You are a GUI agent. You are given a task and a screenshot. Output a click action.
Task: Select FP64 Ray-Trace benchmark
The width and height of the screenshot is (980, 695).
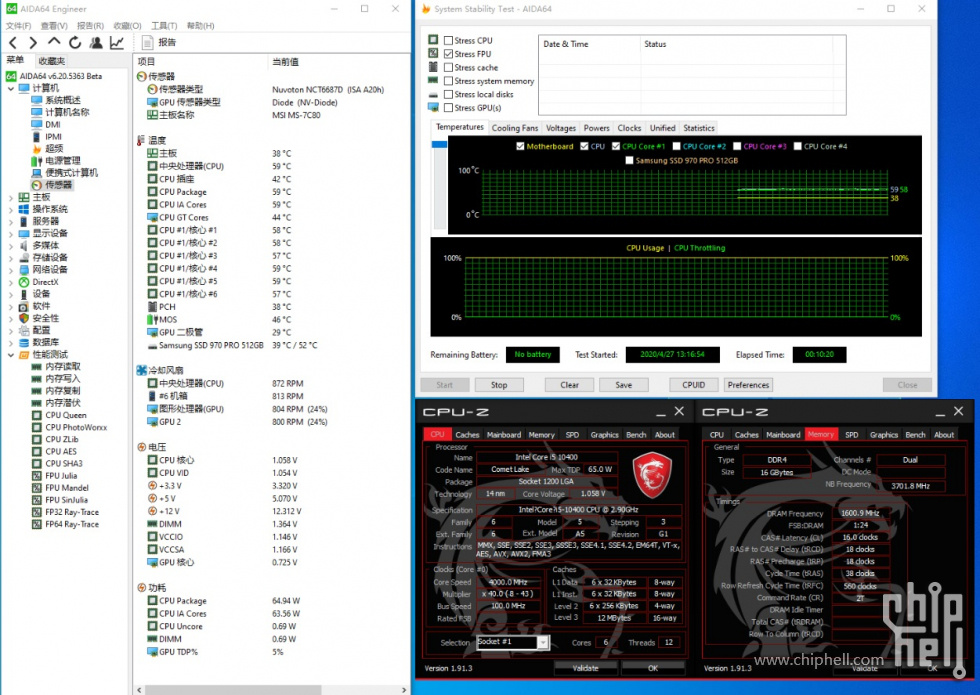(72, 524)
